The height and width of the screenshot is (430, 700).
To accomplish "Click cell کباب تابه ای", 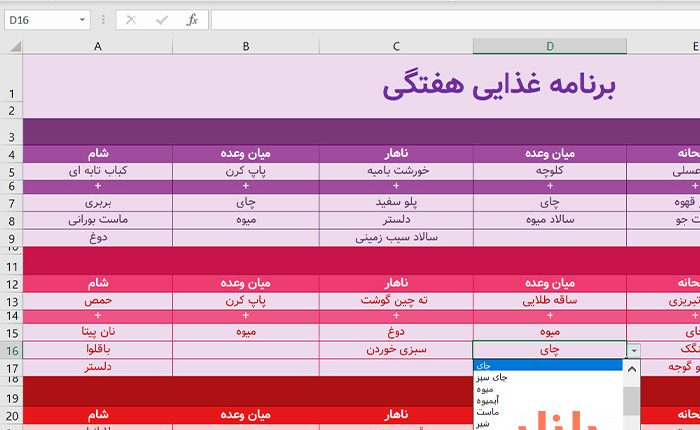I will click(98, 171).
